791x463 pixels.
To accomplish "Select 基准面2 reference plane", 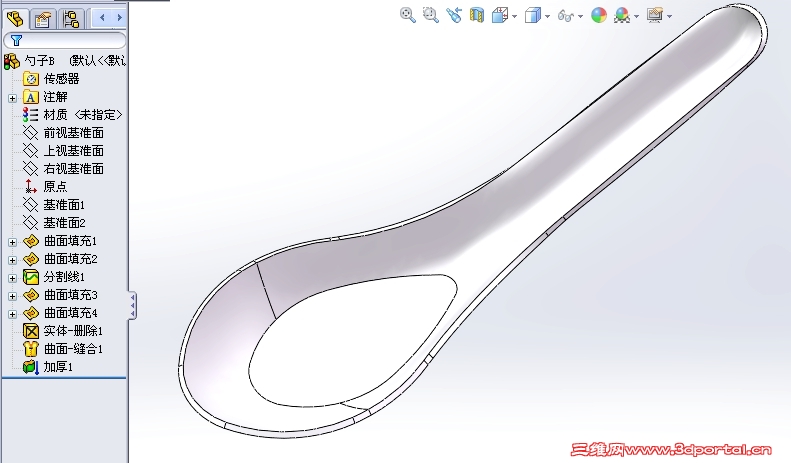I will point(64,223).
